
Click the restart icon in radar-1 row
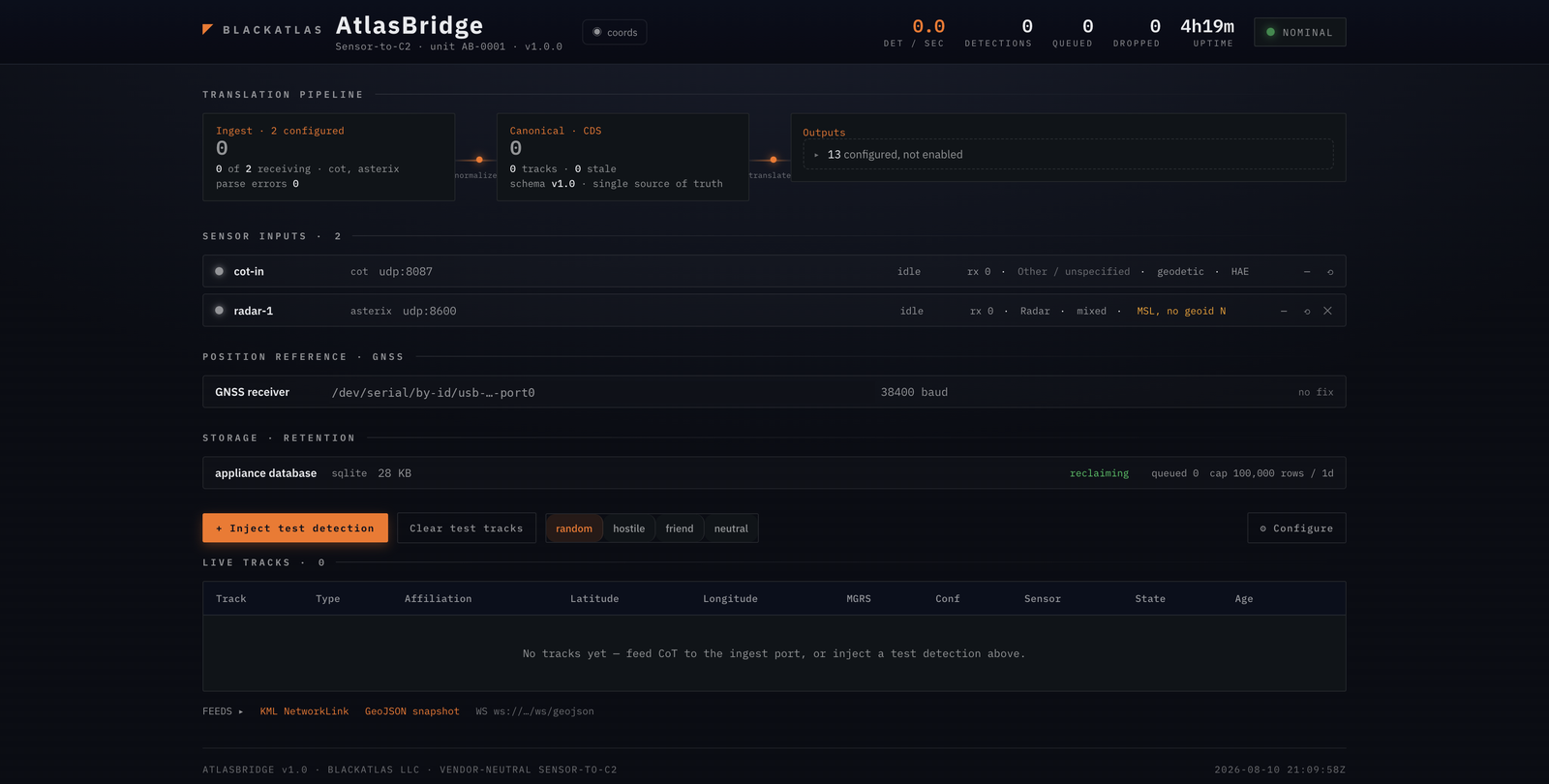[x=1307, y=311]
